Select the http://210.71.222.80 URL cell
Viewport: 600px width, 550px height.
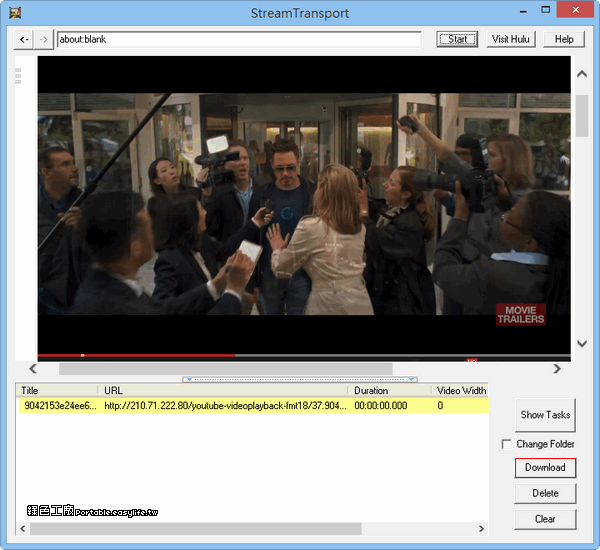(225, 405)
